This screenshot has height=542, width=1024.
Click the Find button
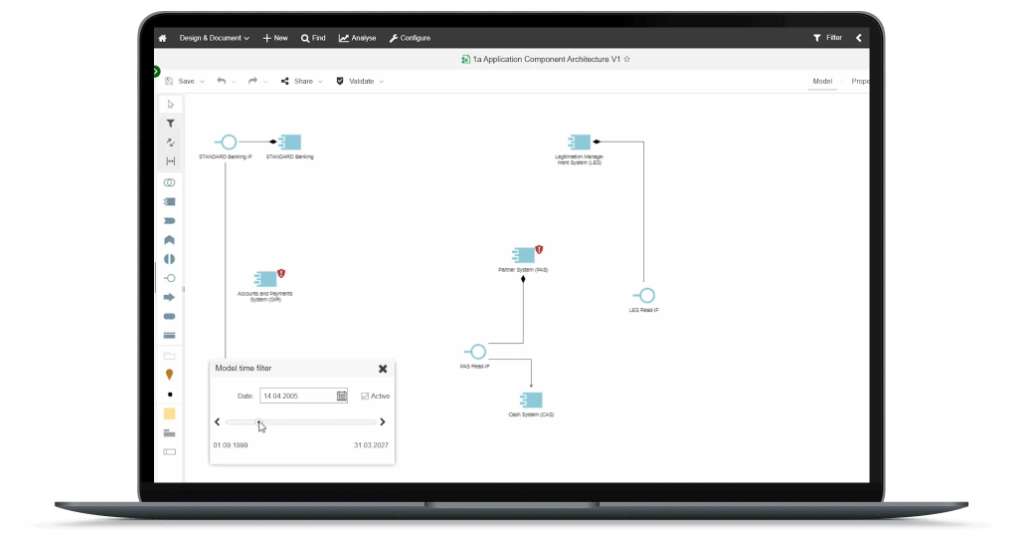(x=313, y=38)
